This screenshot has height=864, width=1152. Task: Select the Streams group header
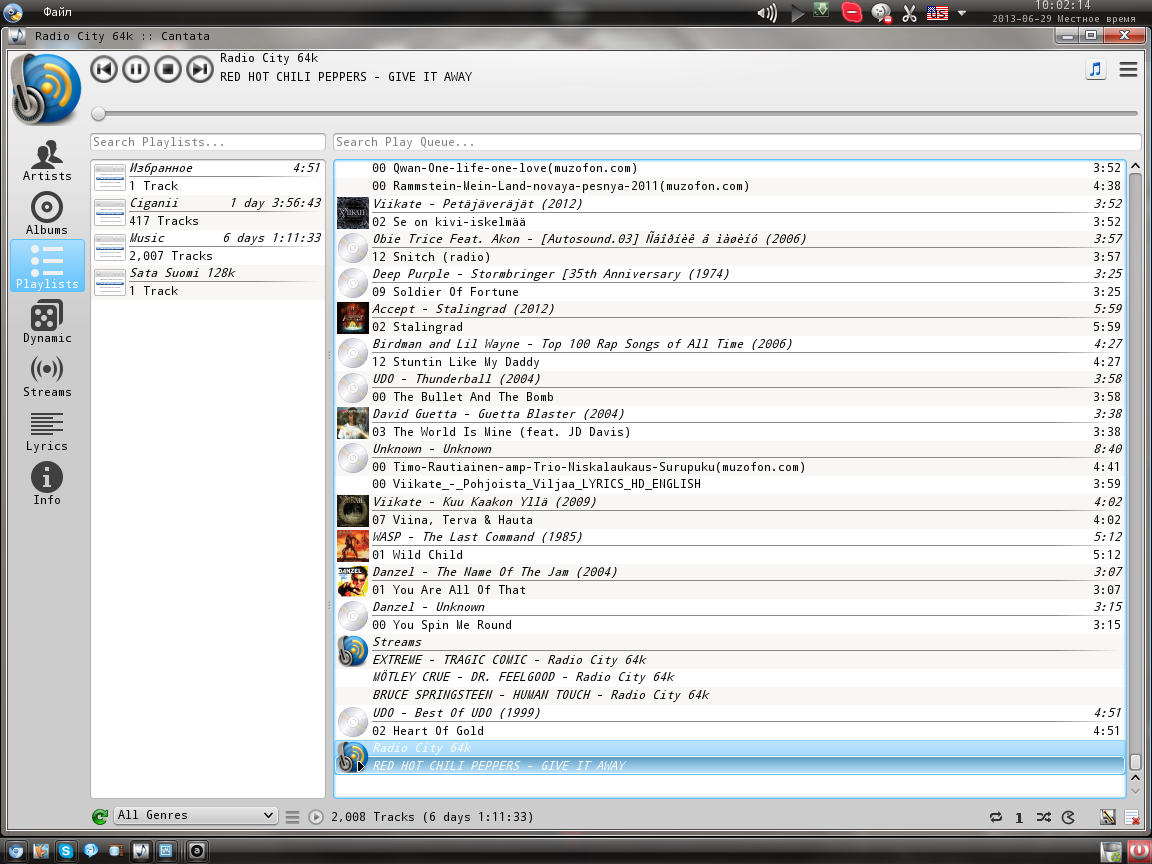click(730, 642)
